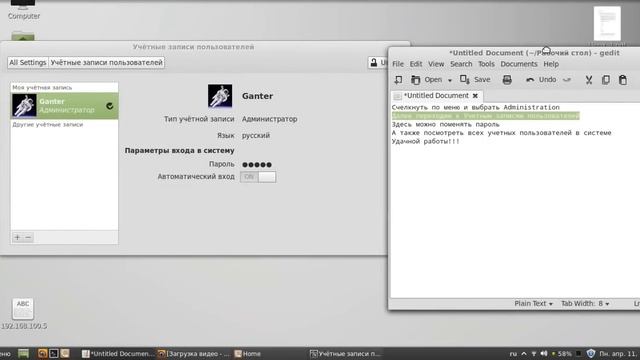Open the Tab Width dropdown
The image size is (640, 360).
[x=585, y=304]
